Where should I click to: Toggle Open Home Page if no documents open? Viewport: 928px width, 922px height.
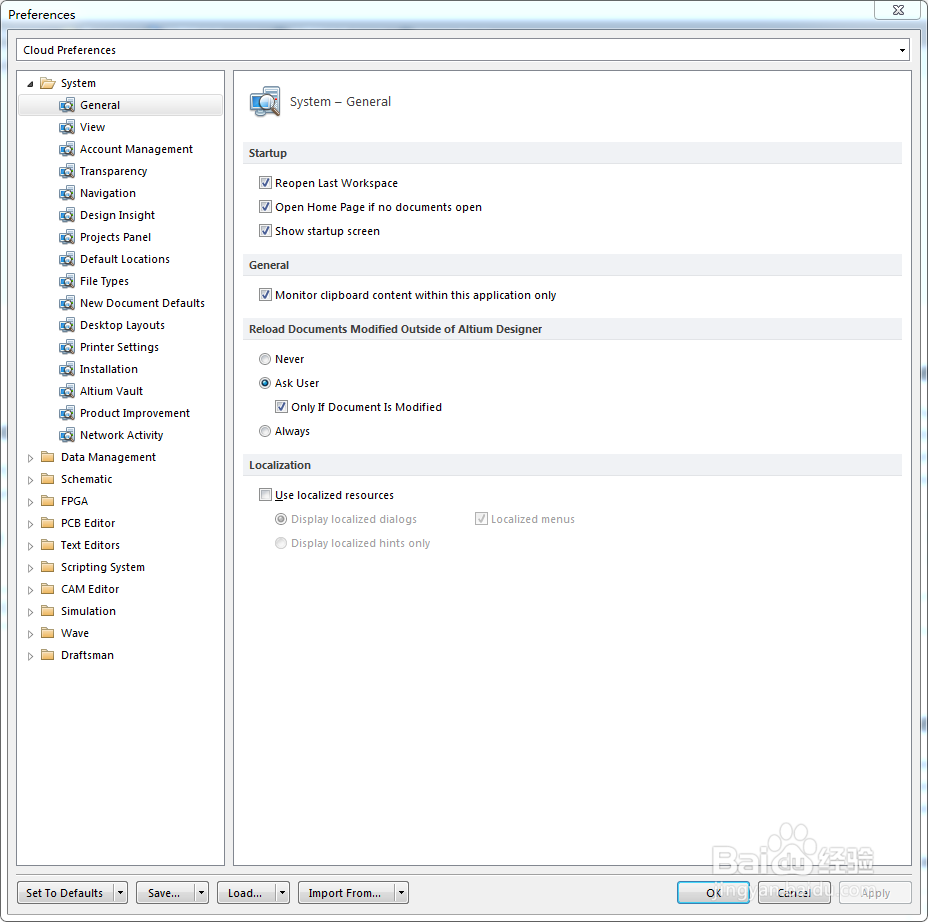pyautogui.click(x=265, y=207)
